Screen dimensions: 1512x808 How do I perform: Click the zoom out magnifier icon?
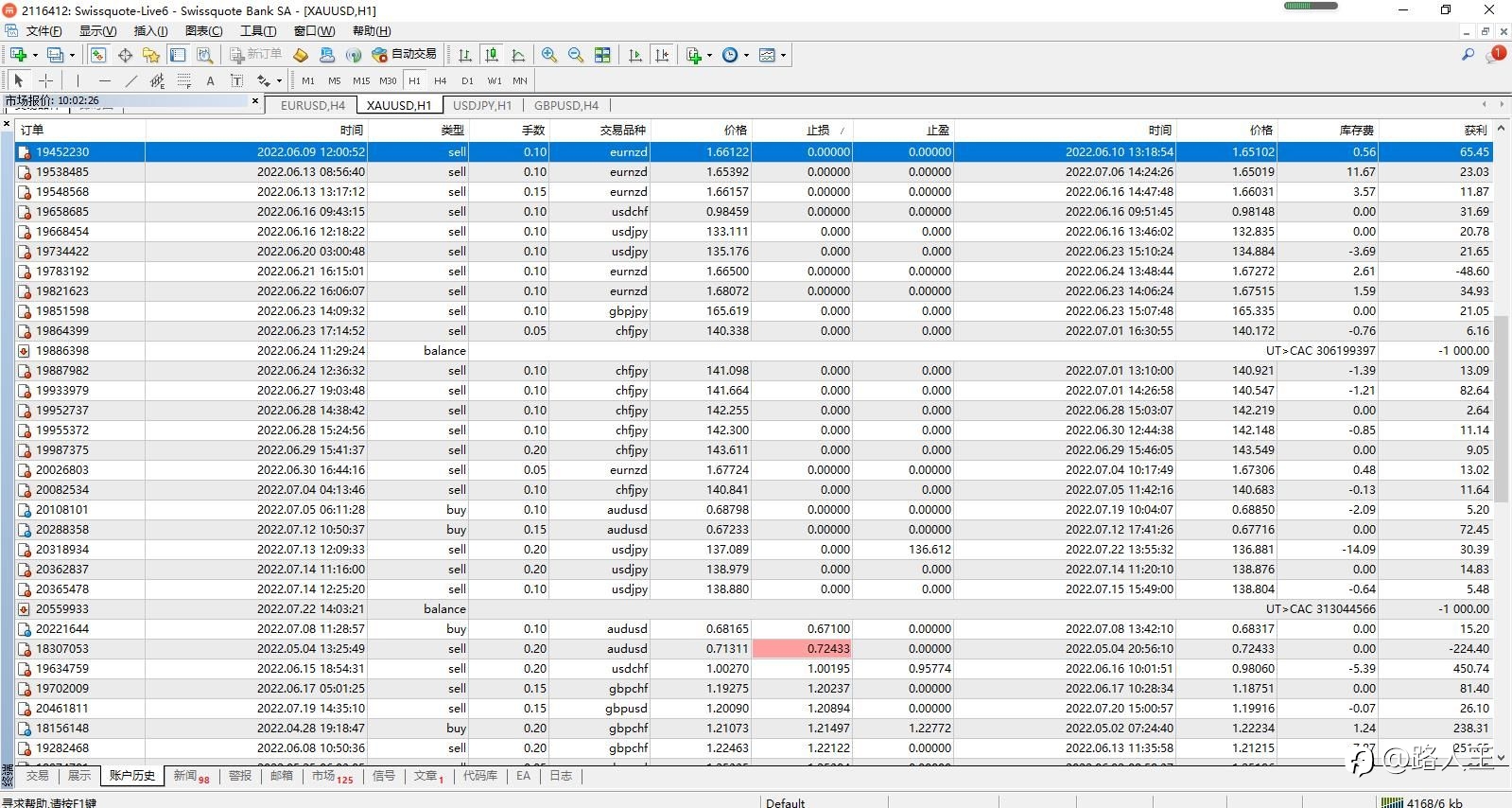click(x=576, y=55)
